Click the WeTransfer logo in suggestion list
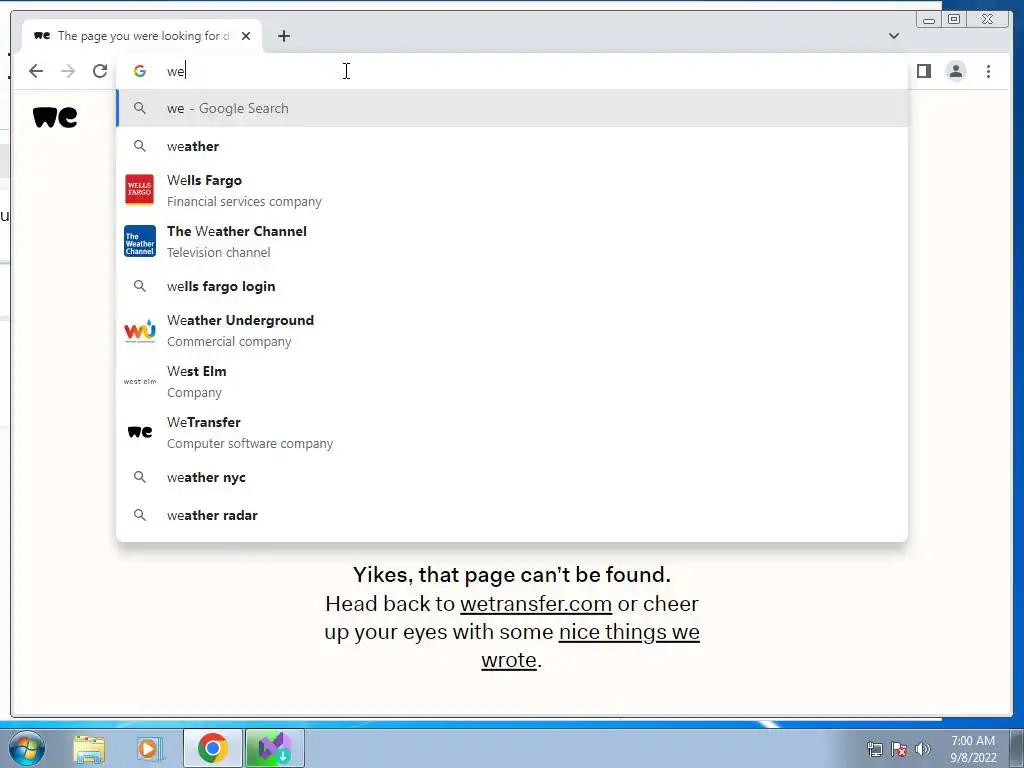Viewport: 1024px width, 768px height. pos(140,432)
